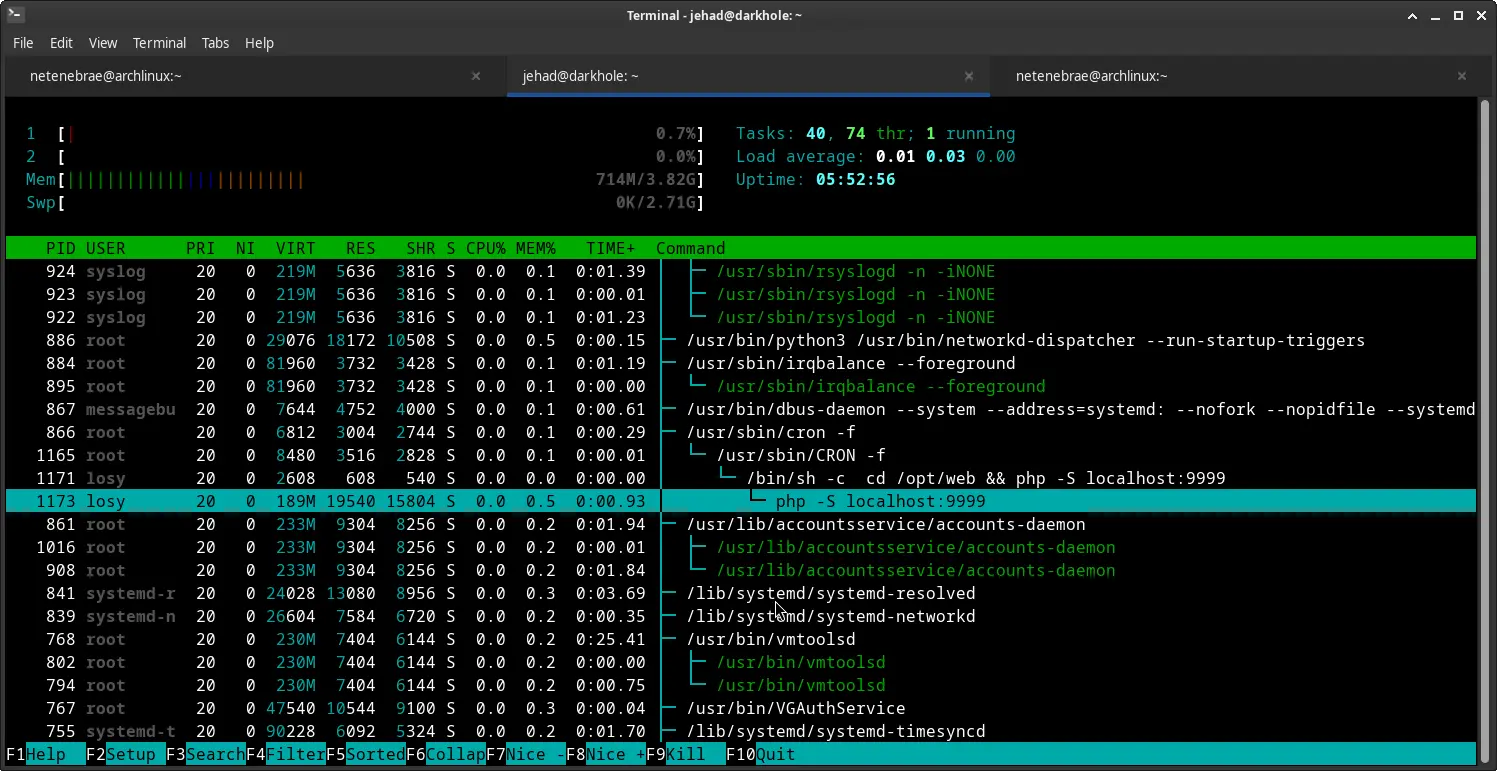Click the terminal icon in the title bar
The height and width of the screenshot is (771, 1497).
pos(14,15)
